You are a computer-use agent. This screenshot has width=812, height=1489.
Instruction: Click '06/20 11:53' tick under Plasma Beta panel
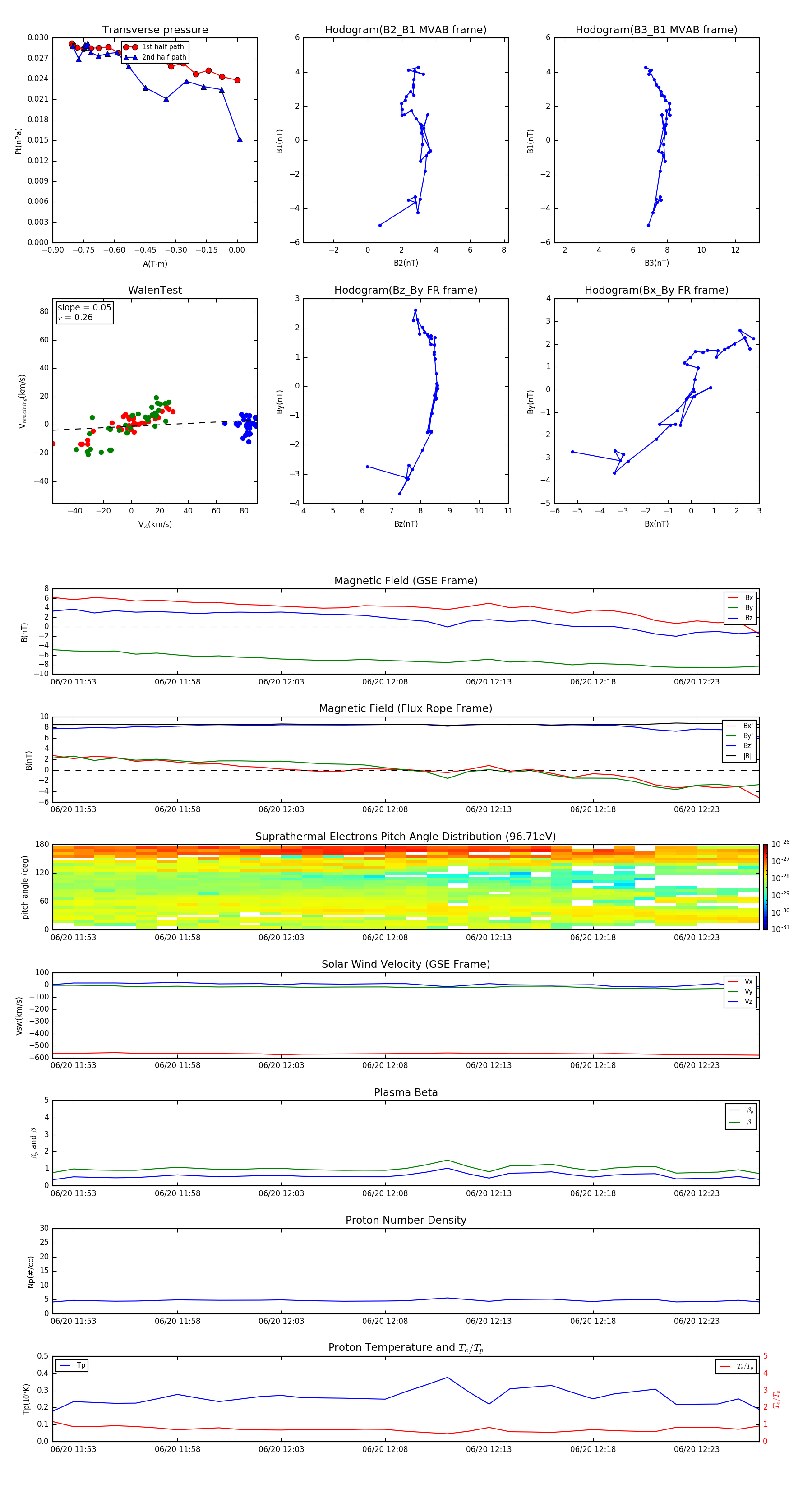(x=74, y=1193)
